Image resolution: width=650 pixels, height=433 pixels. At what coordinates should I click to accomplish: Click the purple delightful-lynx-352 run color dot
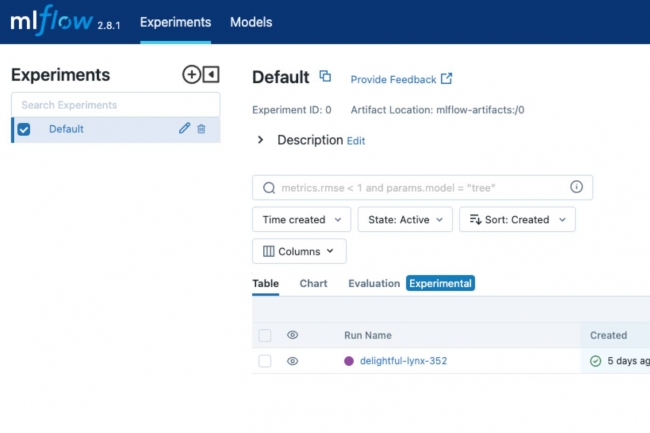(x=349, y=361)
